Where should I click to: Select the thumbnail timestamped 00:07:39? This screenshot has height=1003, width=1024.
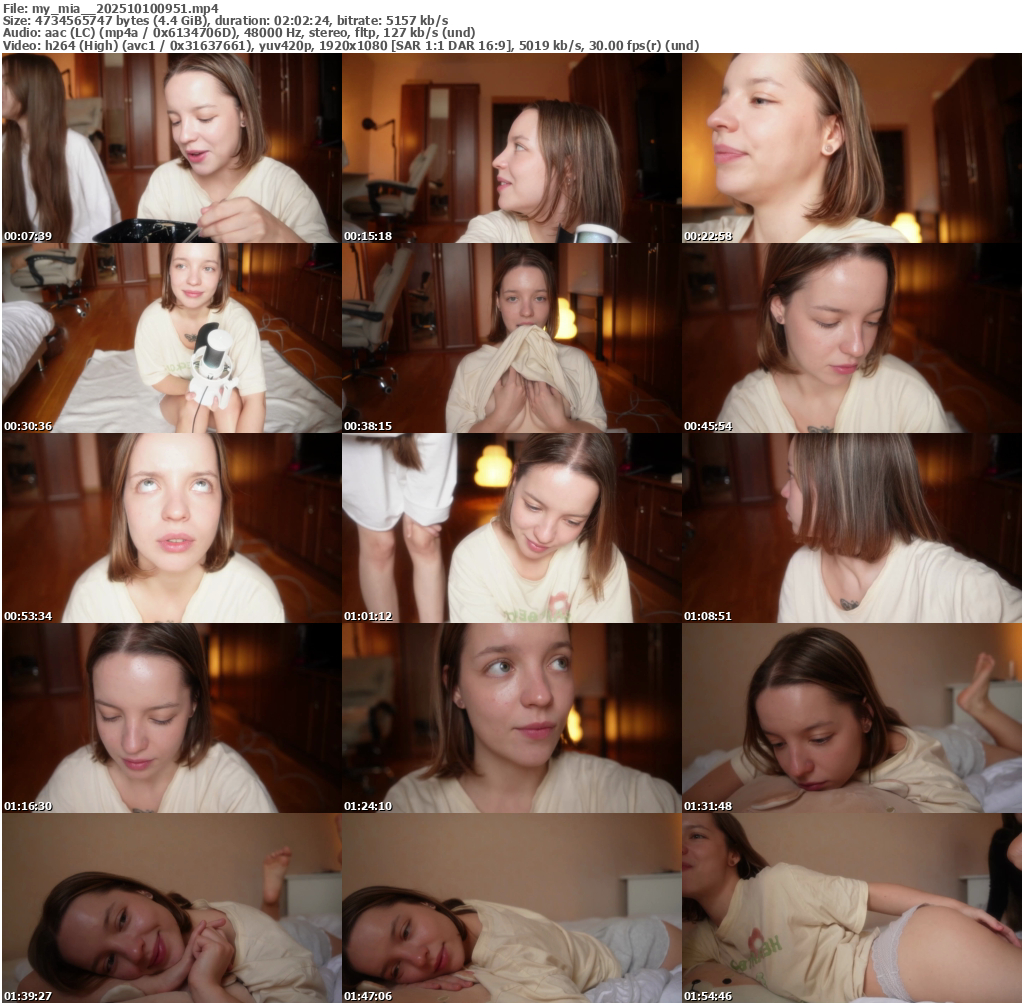tap(172, 148)
